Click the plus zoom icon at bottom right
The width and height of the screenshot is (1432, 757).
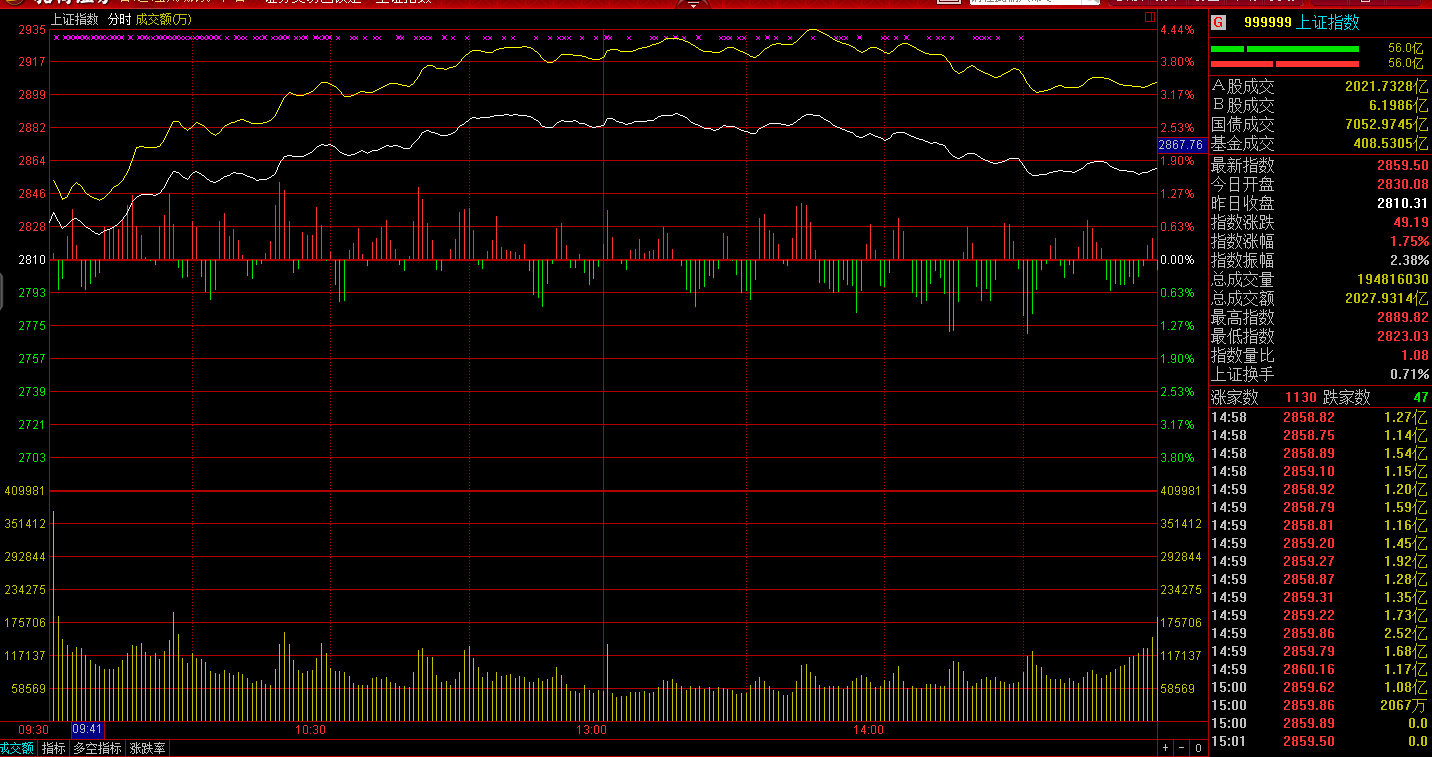1164,748
